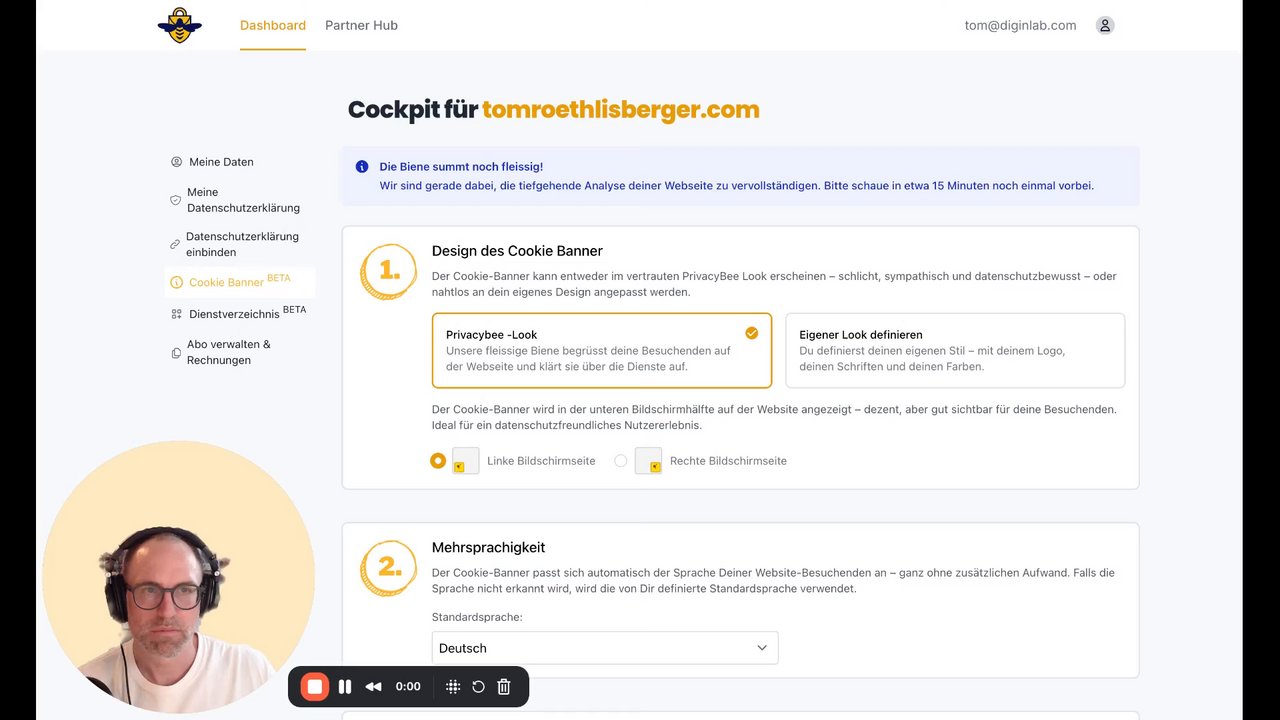Click the tomroethlisberger.com domain in heading

[x=621, y=110]
